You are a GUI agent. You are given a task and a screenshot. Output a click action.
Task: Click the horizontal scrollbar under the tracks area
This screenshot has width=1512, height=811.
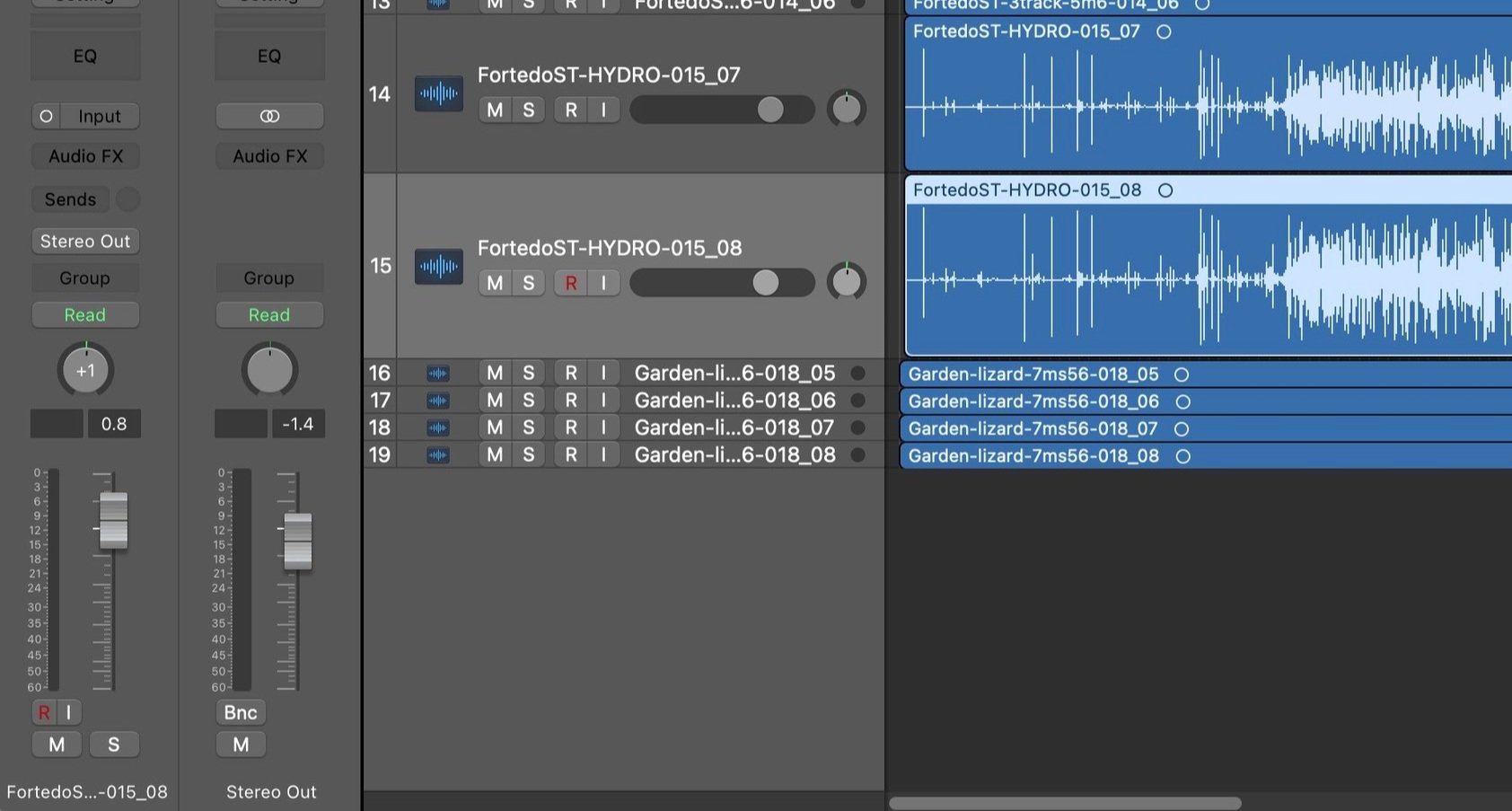click(1065, 803)
